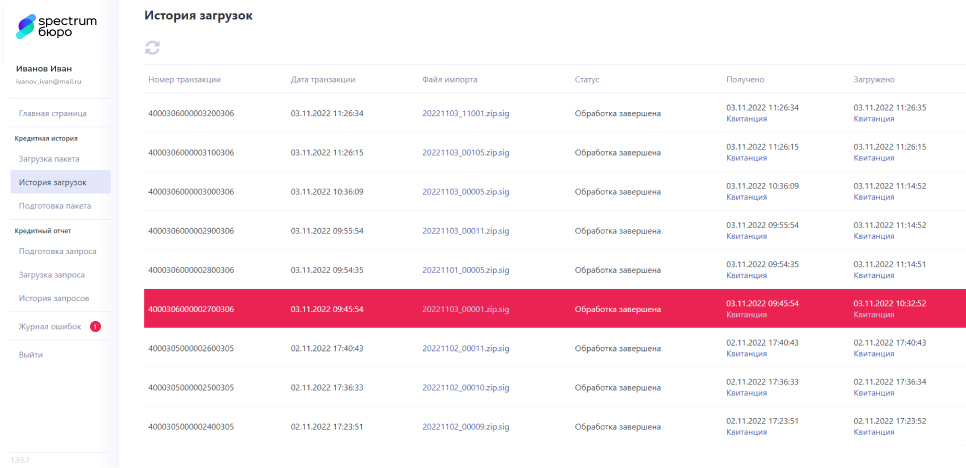Open file 20221103_00001.zip.sig in highlighted row

(466, 309)
